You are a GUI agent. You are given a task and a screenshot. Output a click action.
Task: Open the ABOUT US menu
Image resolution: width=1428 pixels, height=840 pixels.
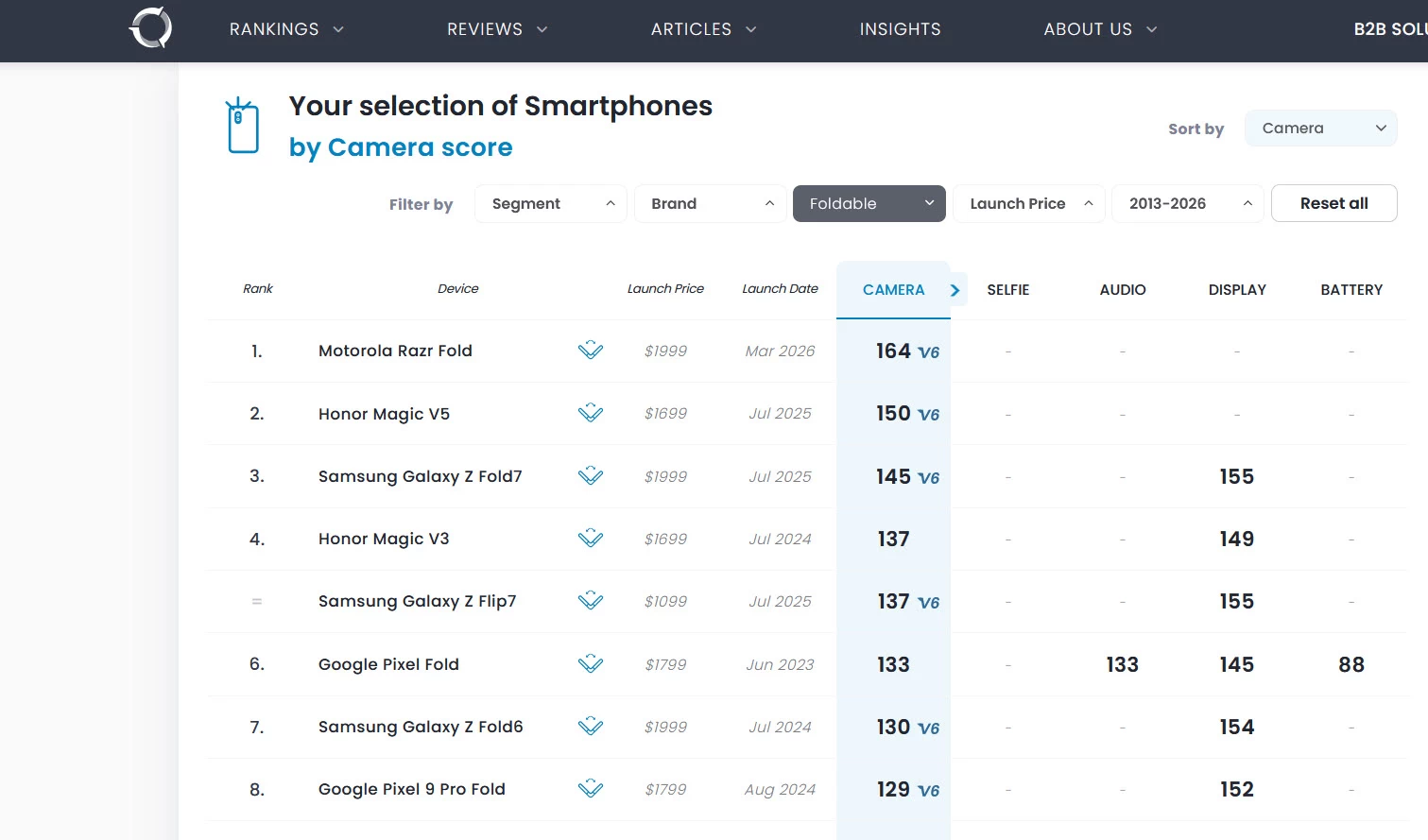1088,29
